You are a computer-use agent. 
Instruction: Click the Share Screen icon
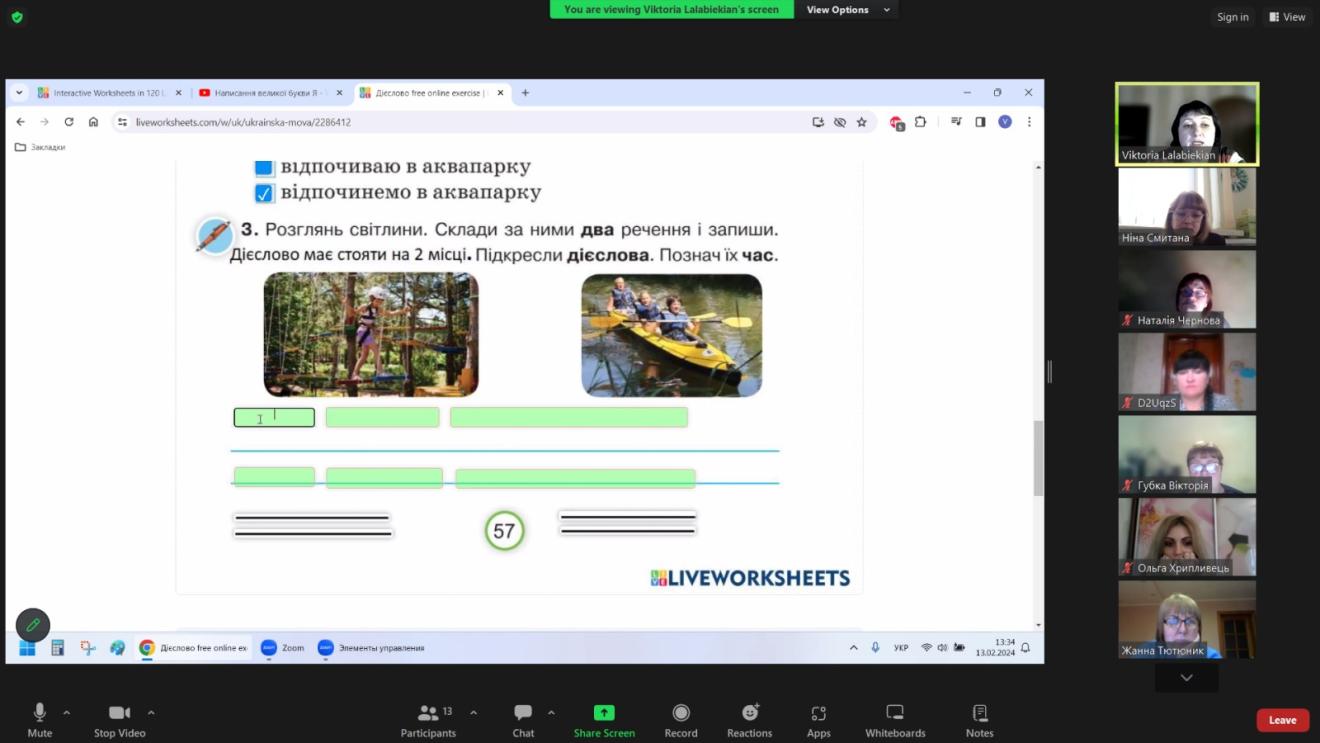[604, 713]
